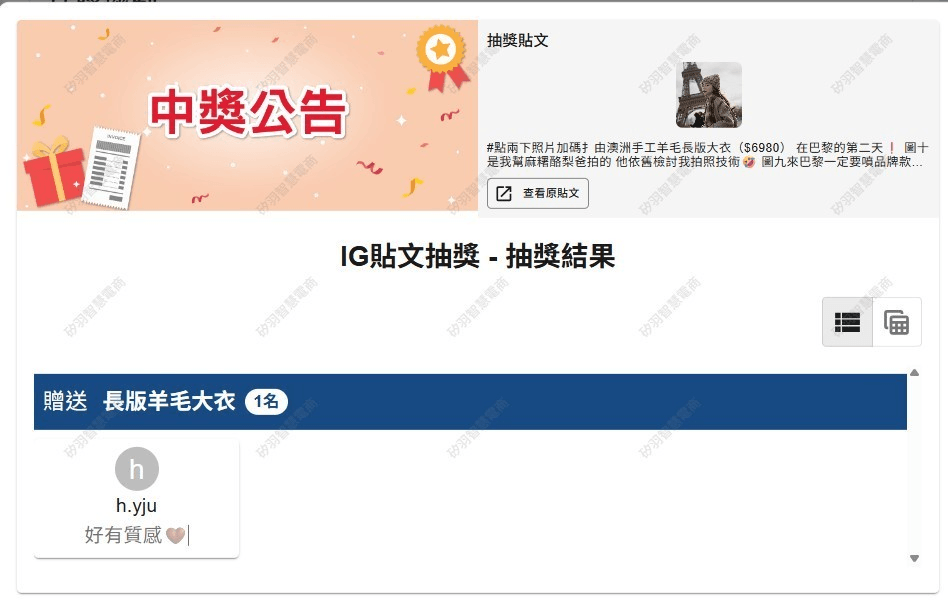Viewport: 948px width, 605px height.
Task: Click the 好有質感 comment text
Action: (123, 535)
